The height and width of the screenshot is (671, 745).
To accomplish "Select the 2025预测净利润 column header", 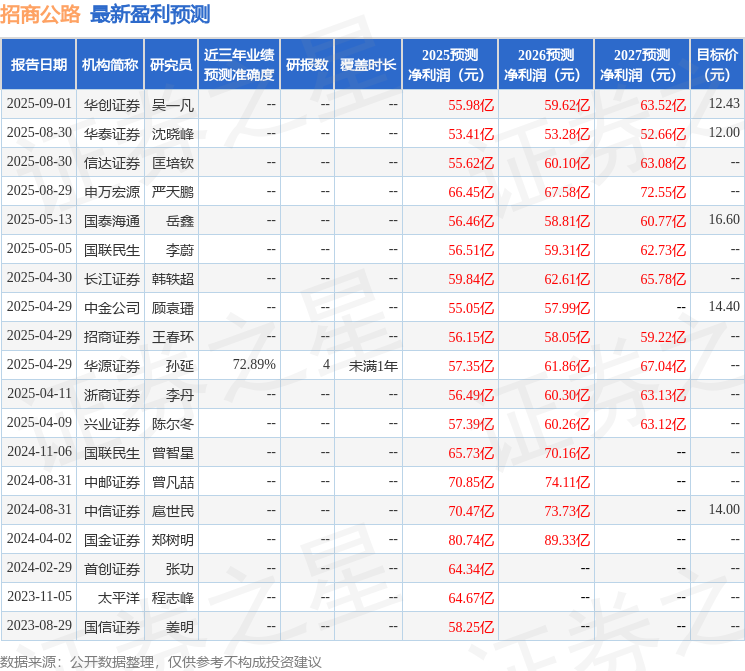I will pos(450,65).
